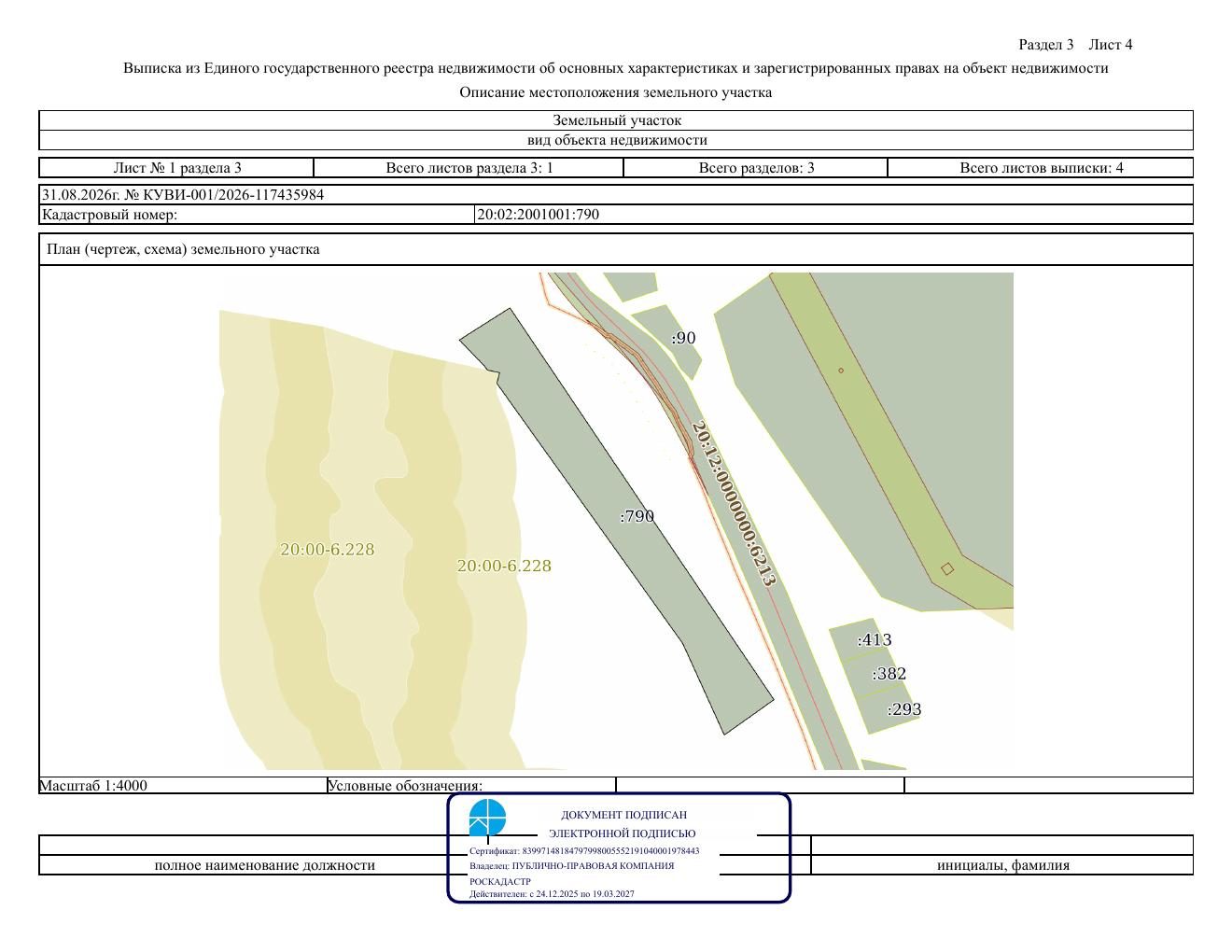Click 'Раздел 3 Лист 4' page header
This screenshot has height=952, width=1232.
1075,44
